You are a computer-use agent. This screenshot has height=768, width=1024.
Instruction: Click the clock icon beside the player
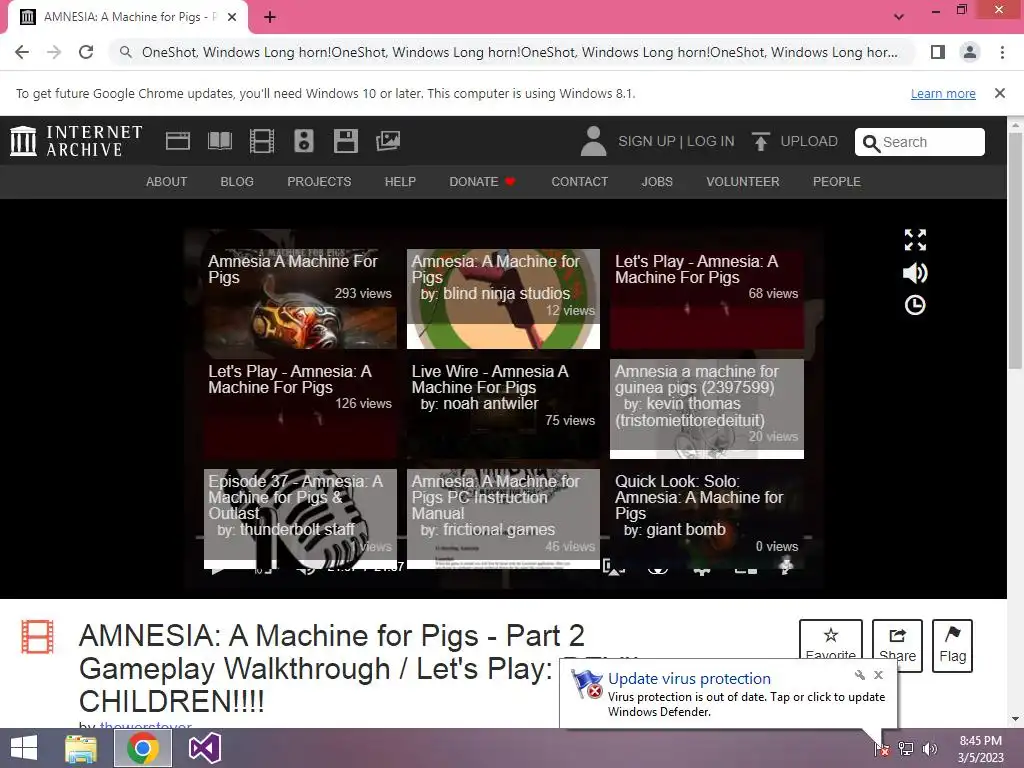915,305
